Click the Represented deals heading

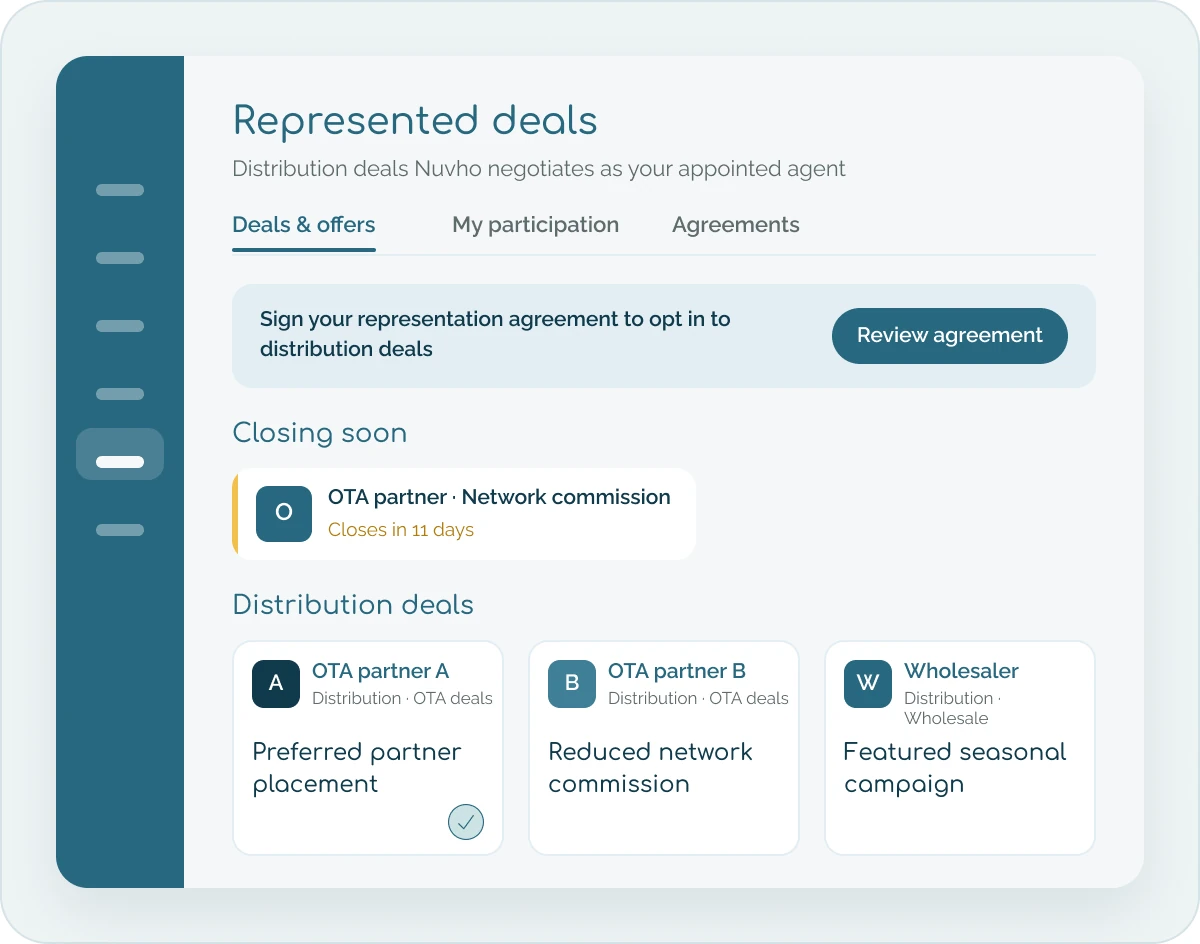(415, 121)
